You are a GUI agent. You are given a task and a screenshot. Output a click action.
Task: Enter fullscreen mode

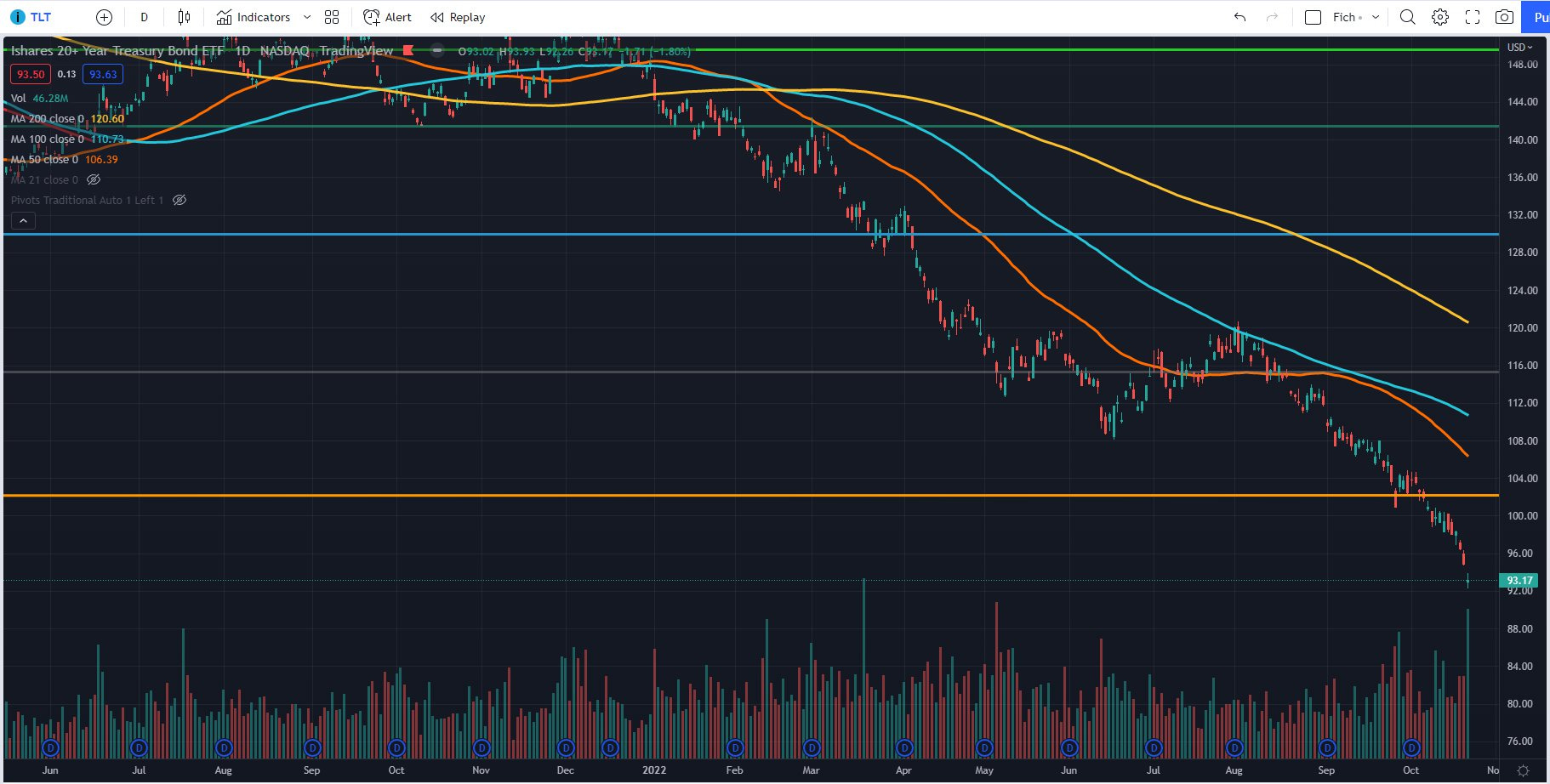click(1473, 17)
